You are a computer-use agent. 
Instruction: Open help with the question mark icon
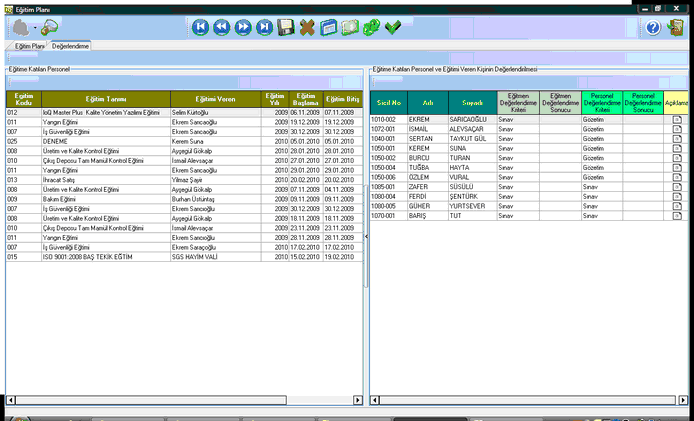point(653,28)
